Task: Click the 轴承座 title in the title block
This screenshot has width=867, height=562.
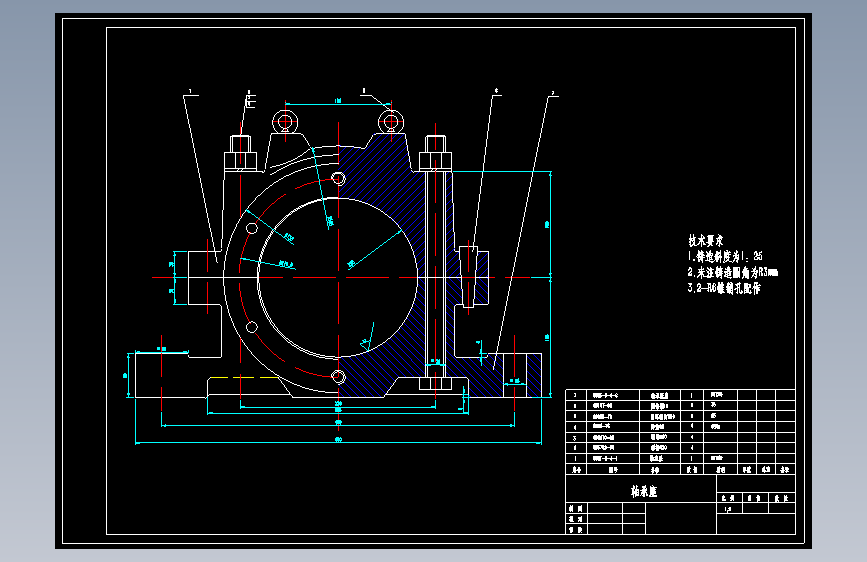Action: [x=644, y=492]
